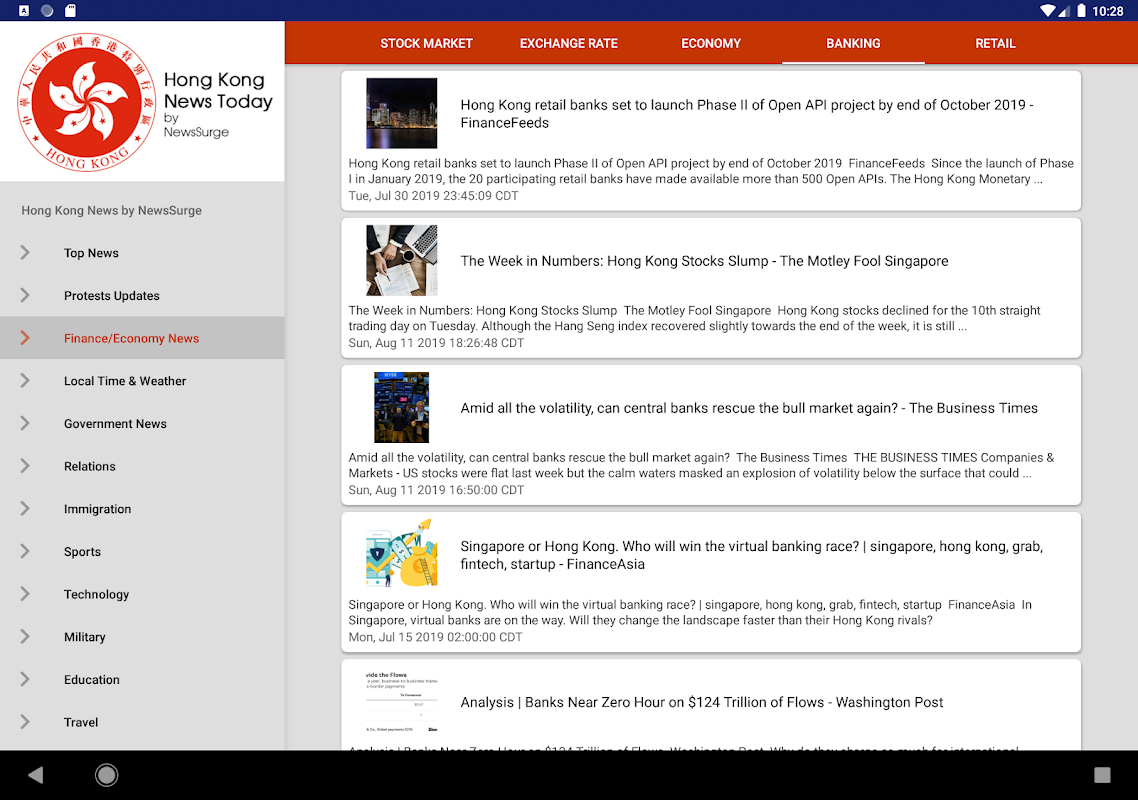Select the BANKING tab
Image resolution: width=1138 pixels, height=800 pixels.
853,44
